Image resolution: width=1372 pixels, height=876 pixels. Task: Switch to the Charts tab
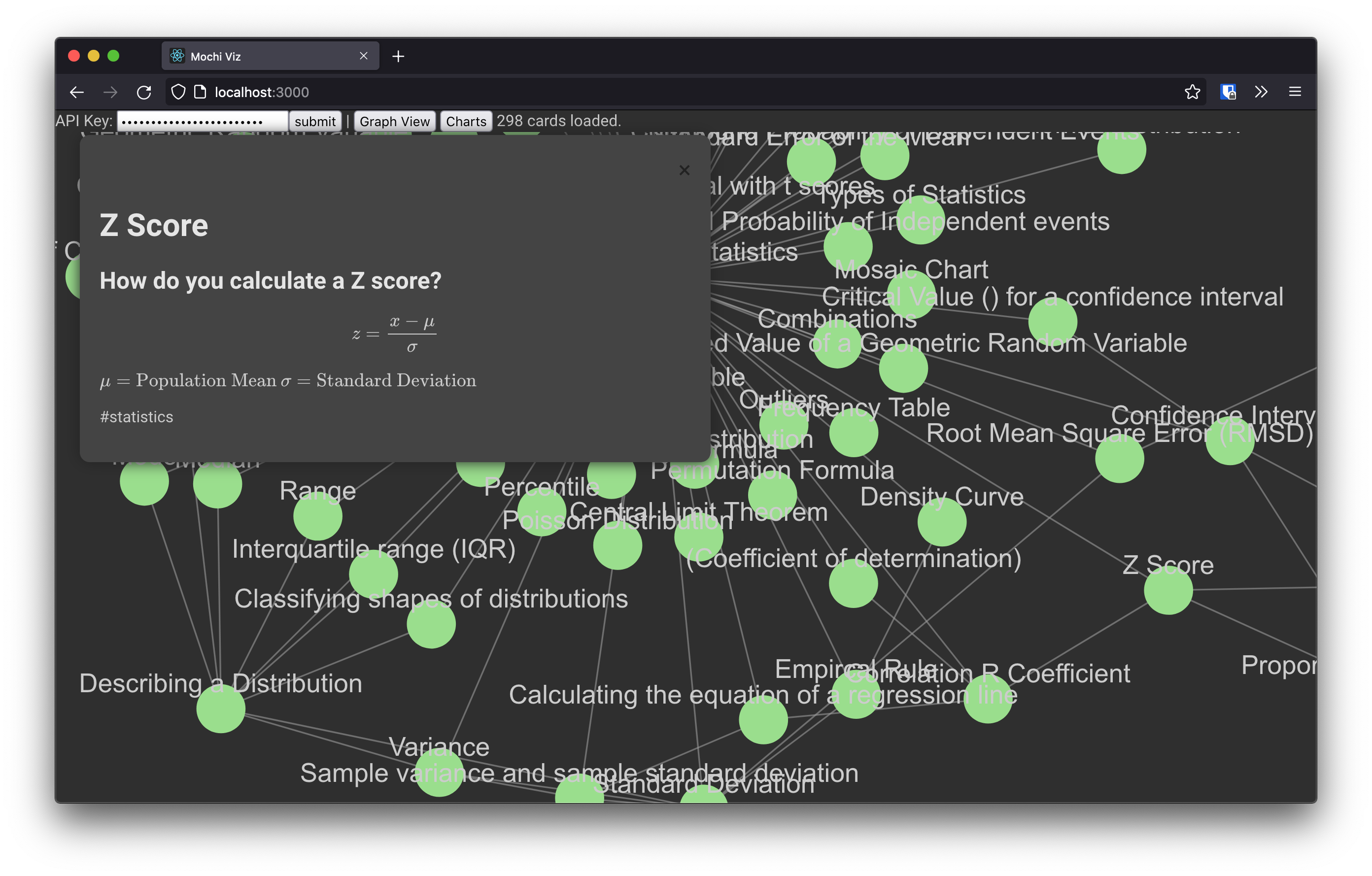pyautogui.click(x=465, y=120)
